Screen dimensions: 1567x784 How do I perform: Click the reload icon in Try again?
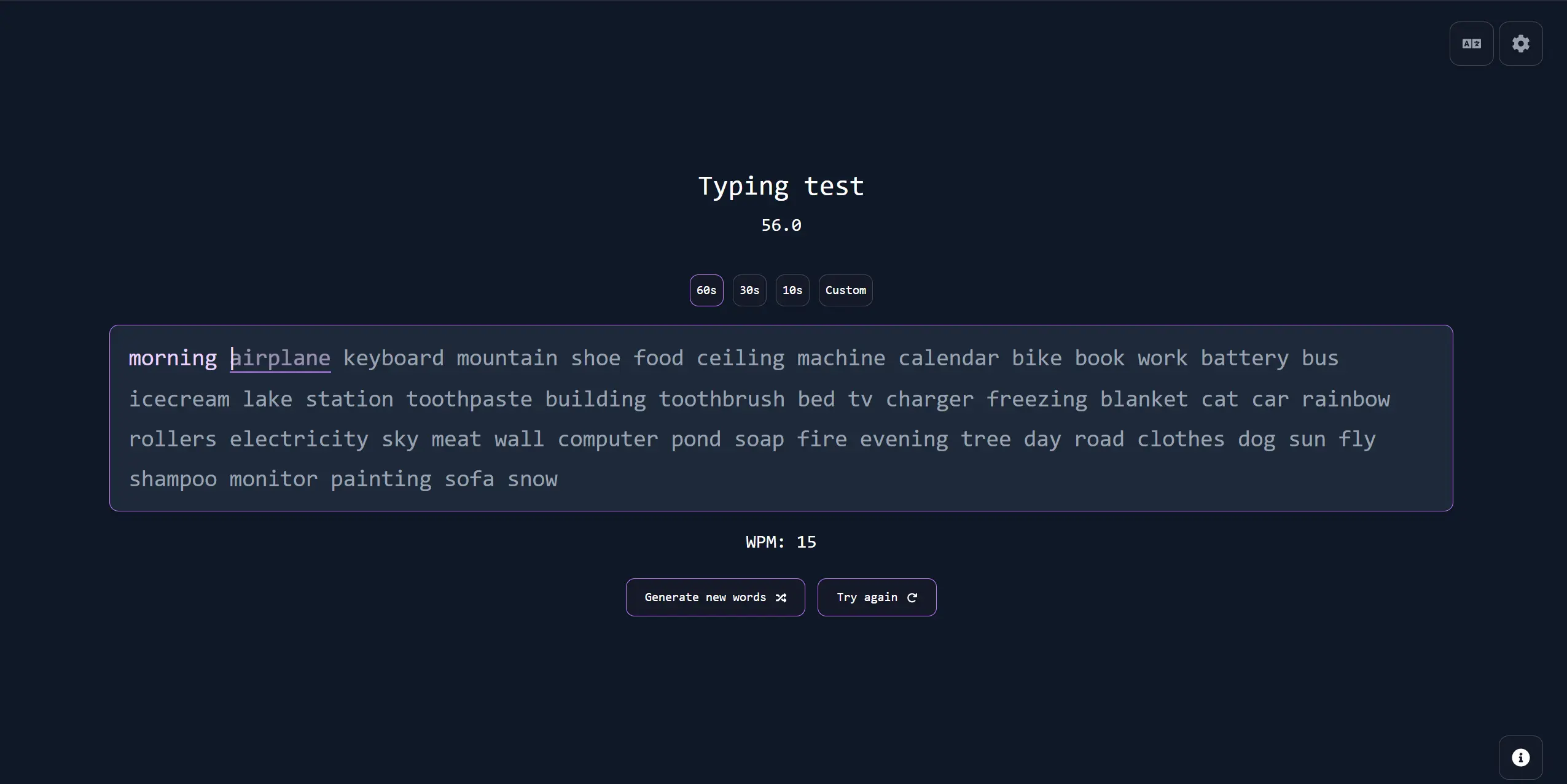pyautogui.click(x=912, y=597)
